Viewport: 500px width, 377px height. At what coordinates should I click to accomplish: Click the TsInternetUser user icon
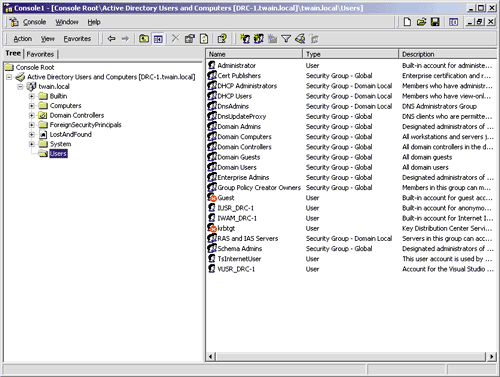point(212,259)
